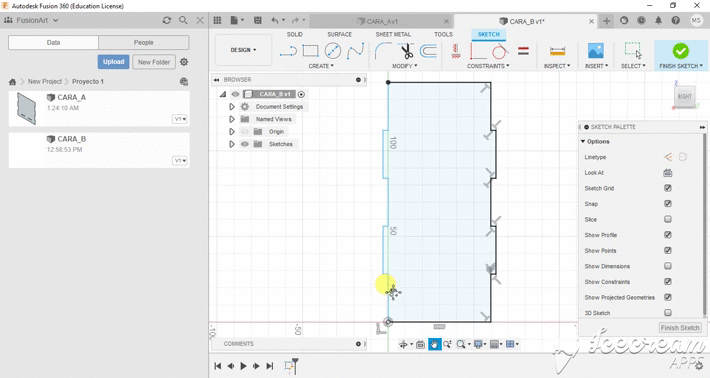This screenshot has width=710, height=378.
Task: Open the notifications bell
Action: click(658, 20)
